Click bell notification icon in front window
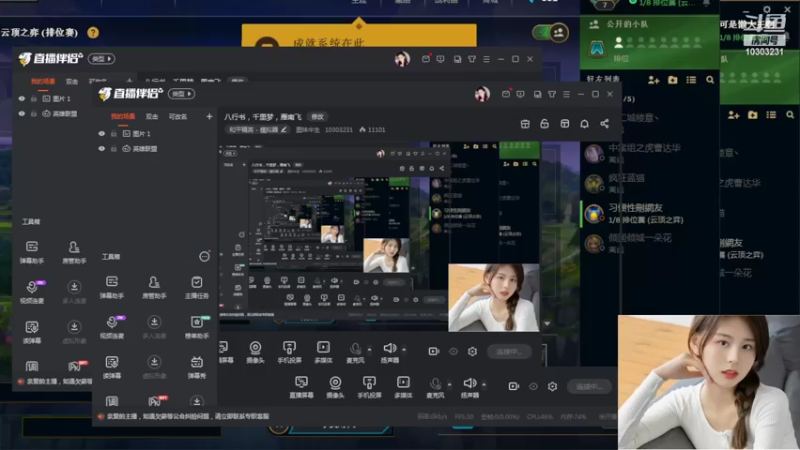This screenshot has width=800, height=450. click(x=585, y=124)
